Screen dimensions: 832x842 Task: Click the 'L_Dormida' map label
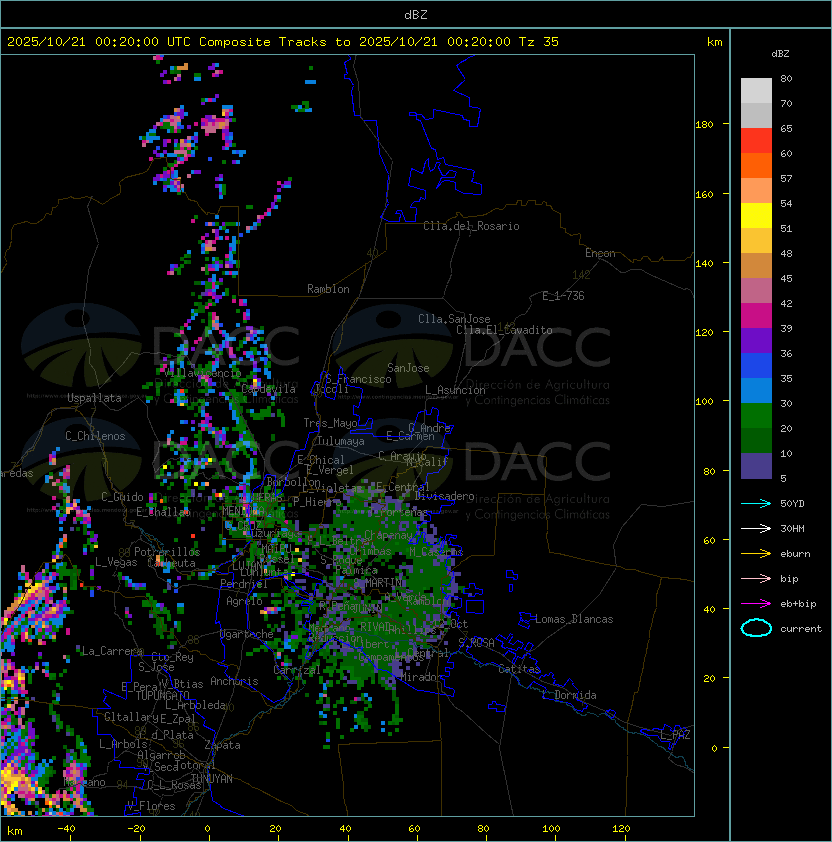pos(569,695)
